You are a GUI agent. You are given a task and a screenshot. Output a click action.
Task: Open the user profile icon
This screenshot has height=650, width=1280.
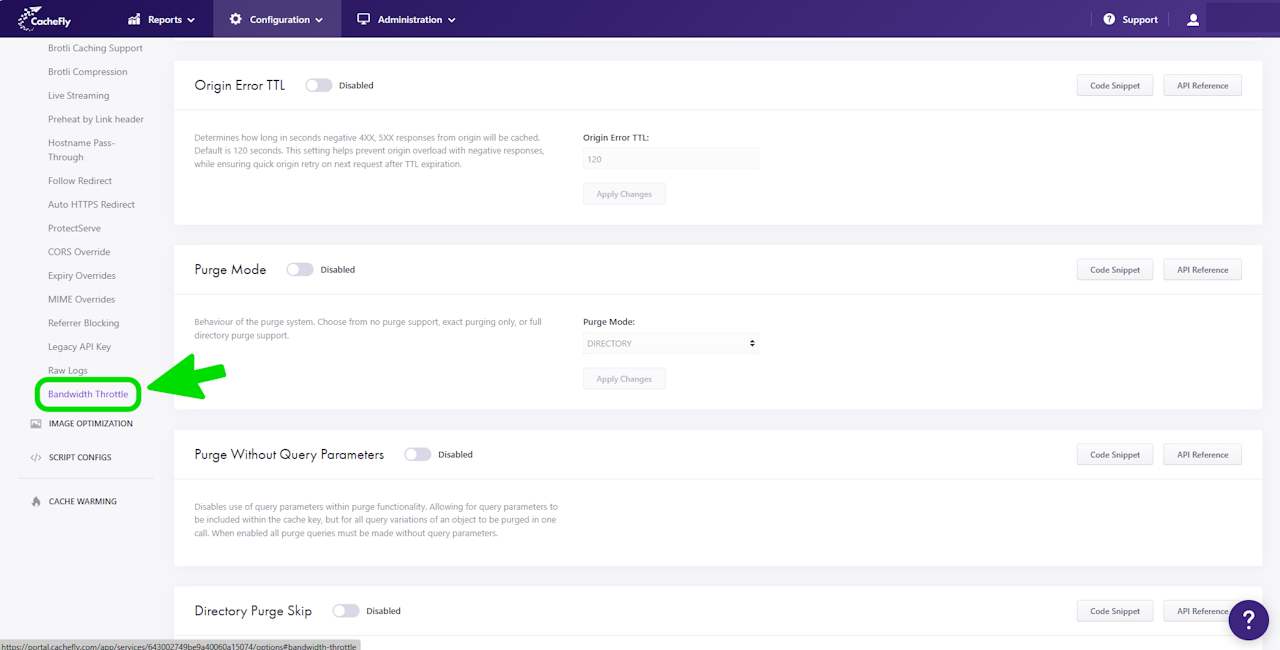tap(1193, 19)
